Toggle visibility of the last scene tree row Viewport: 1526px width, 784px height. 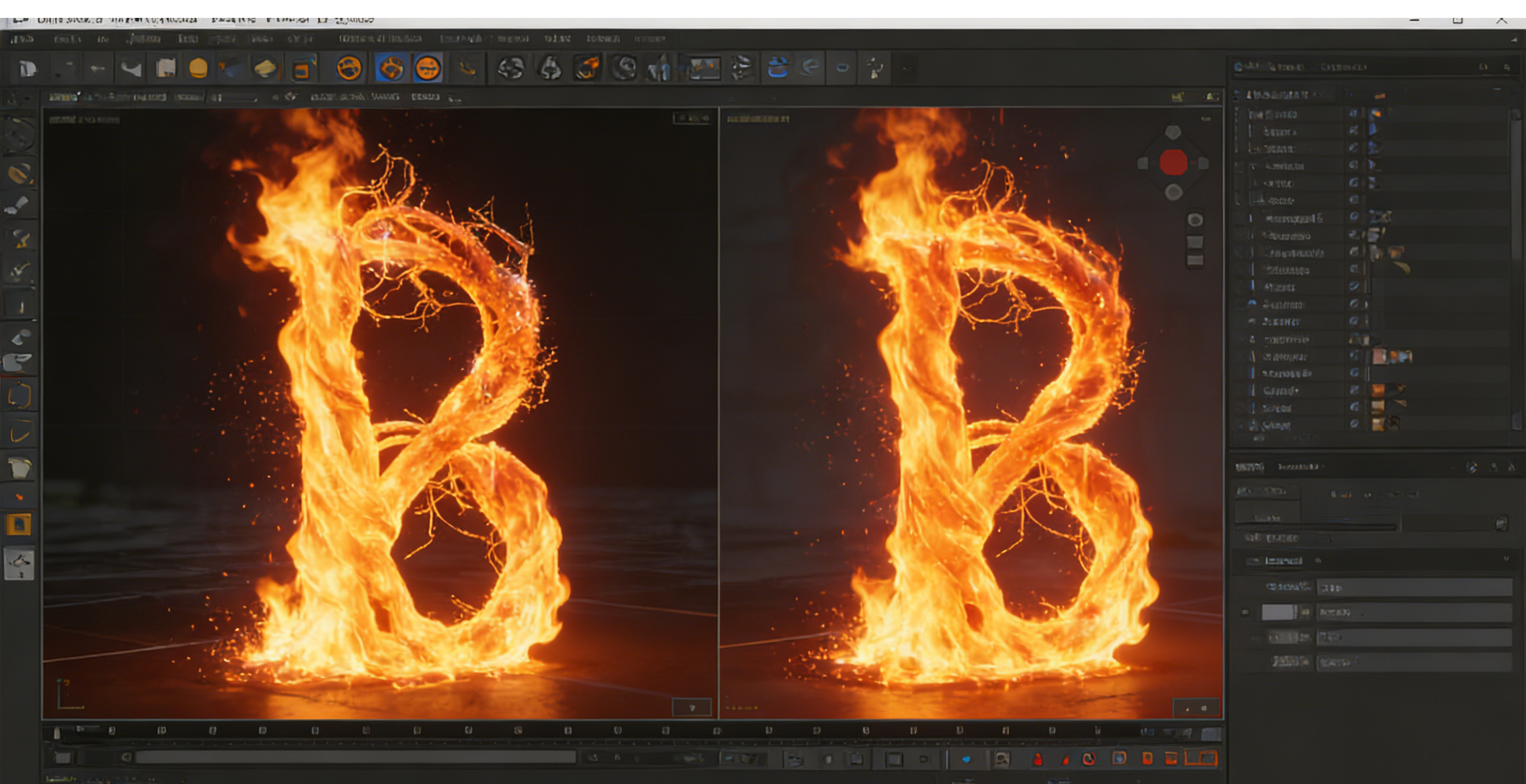(x=1354, y=424)
